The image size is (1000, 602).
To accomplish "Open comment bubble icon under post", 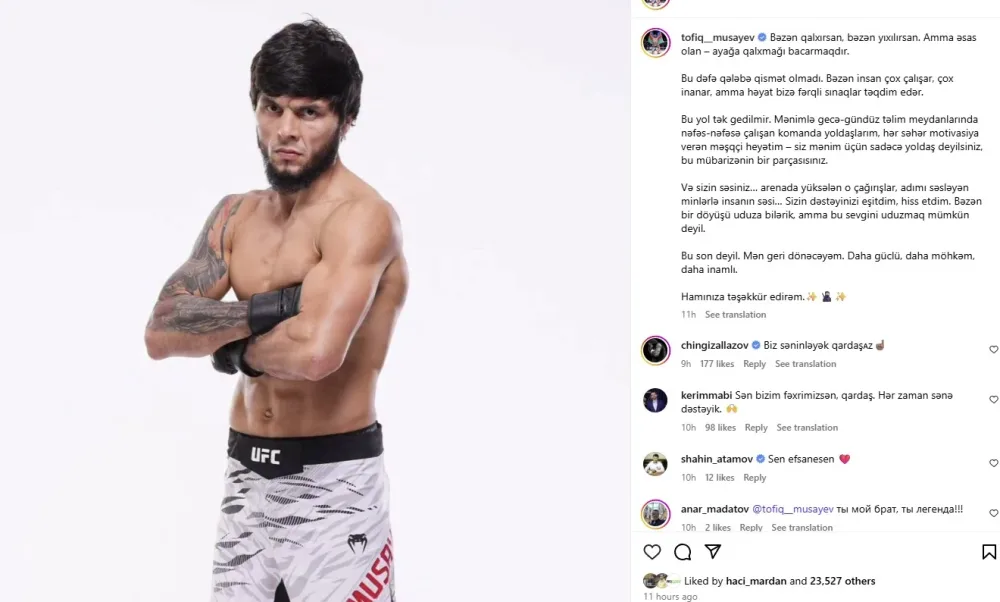I will tap(683, 552).
